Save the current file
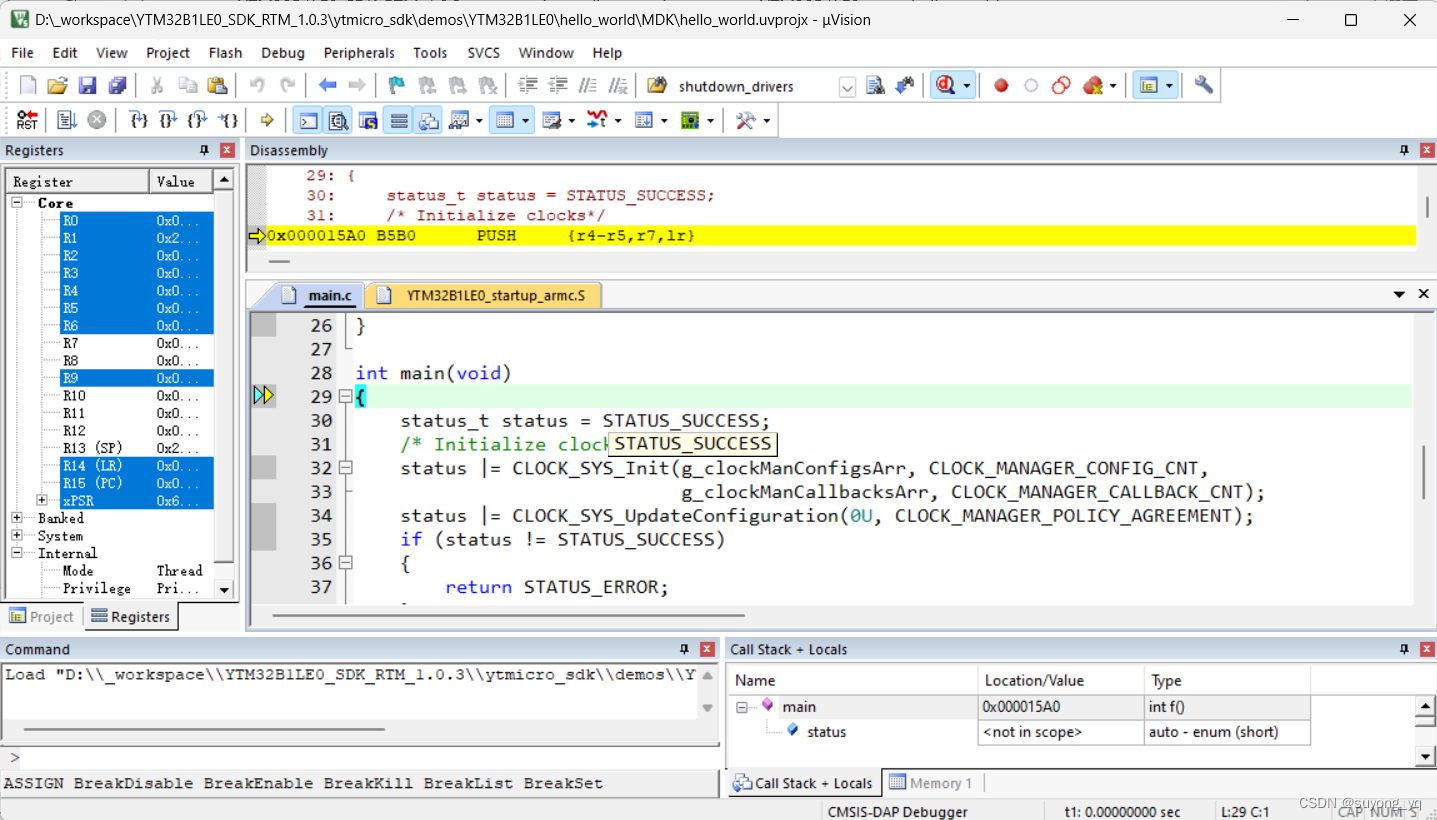 pyautogui.click(x=88, y=86)
